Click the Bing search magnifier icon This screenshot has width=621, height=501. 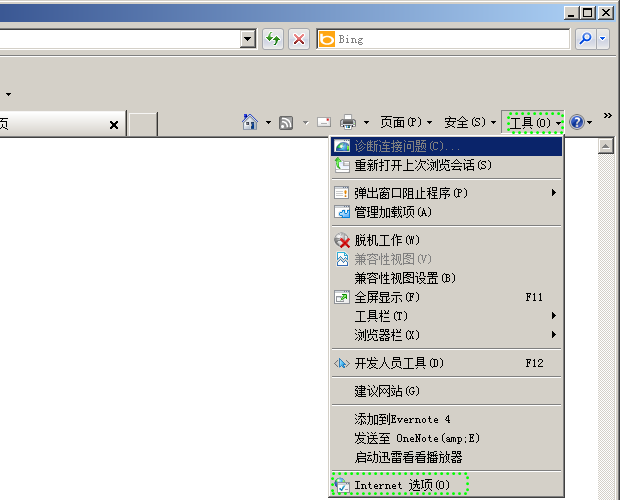[585, 39]
